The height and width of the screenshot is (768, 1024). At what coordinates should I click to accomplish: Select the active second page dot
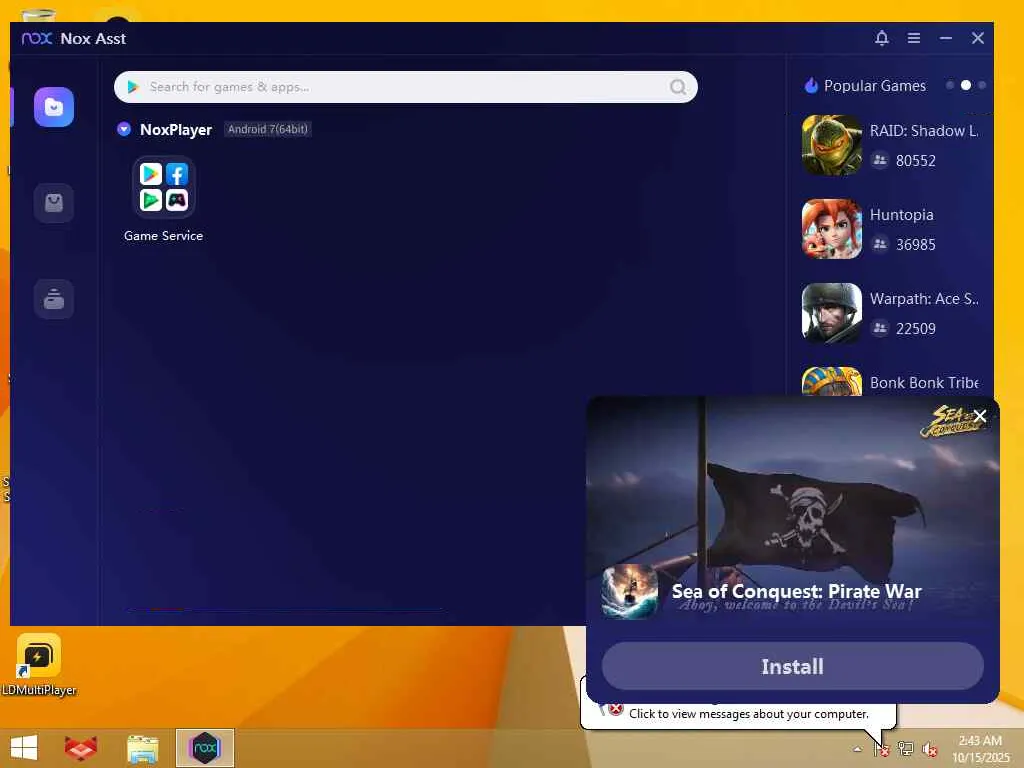966,86
